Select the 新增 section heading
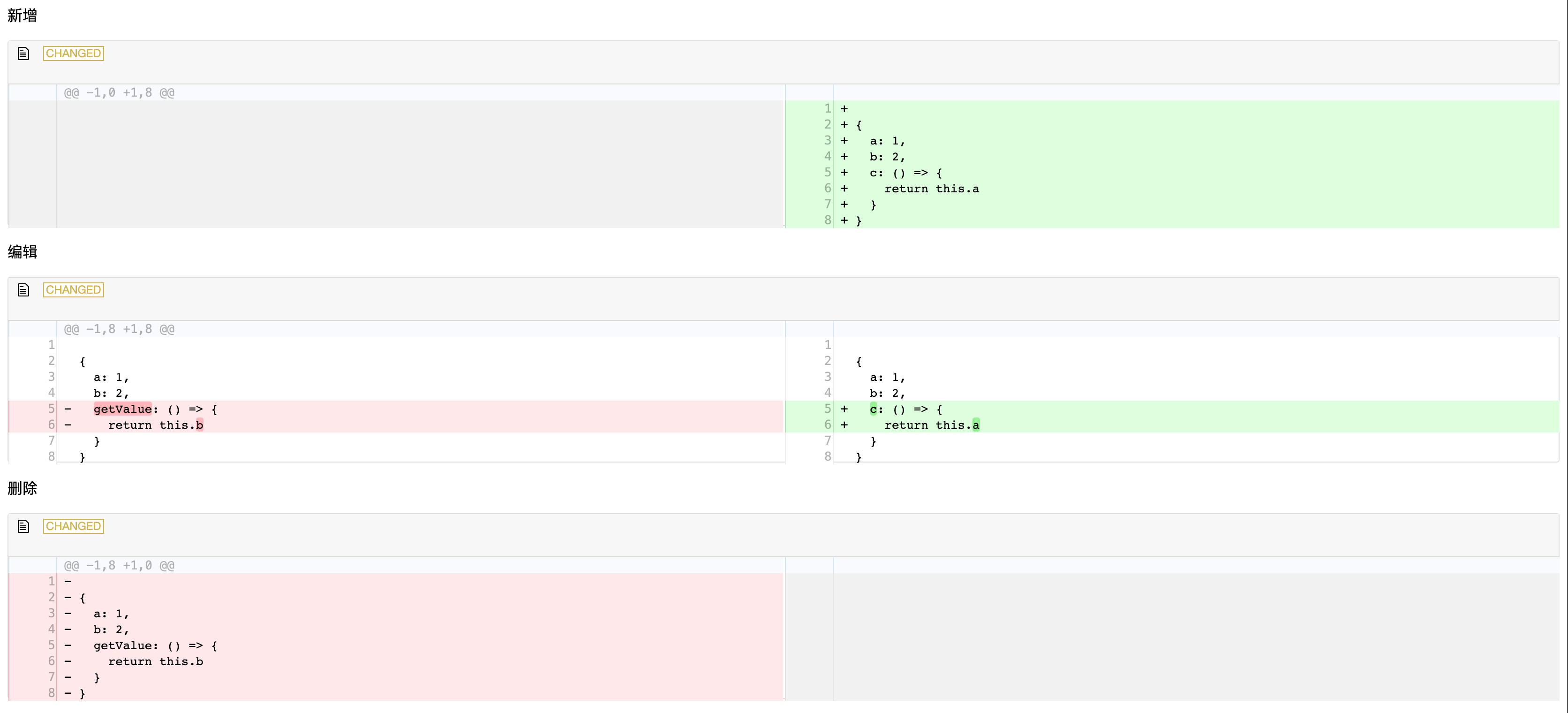Screen dimensions: 1568x713 (22, 15)
